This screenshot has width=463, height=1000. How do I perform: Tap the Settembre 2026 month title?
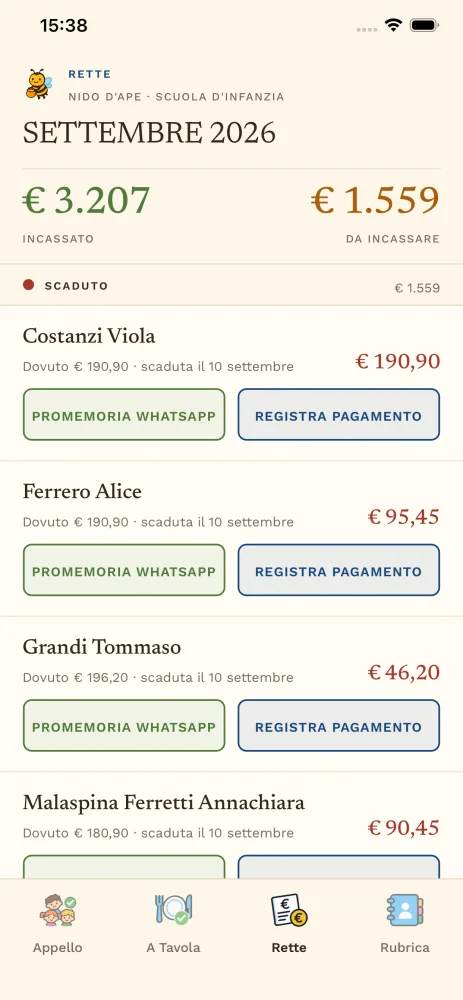click(149, 133)
